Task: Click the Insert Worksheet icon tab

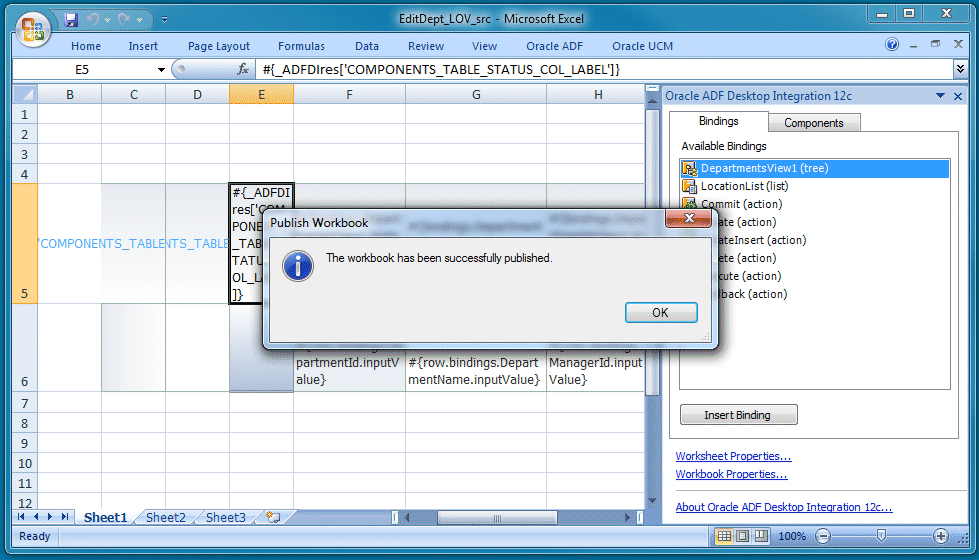Action: (x=273, y=517)
